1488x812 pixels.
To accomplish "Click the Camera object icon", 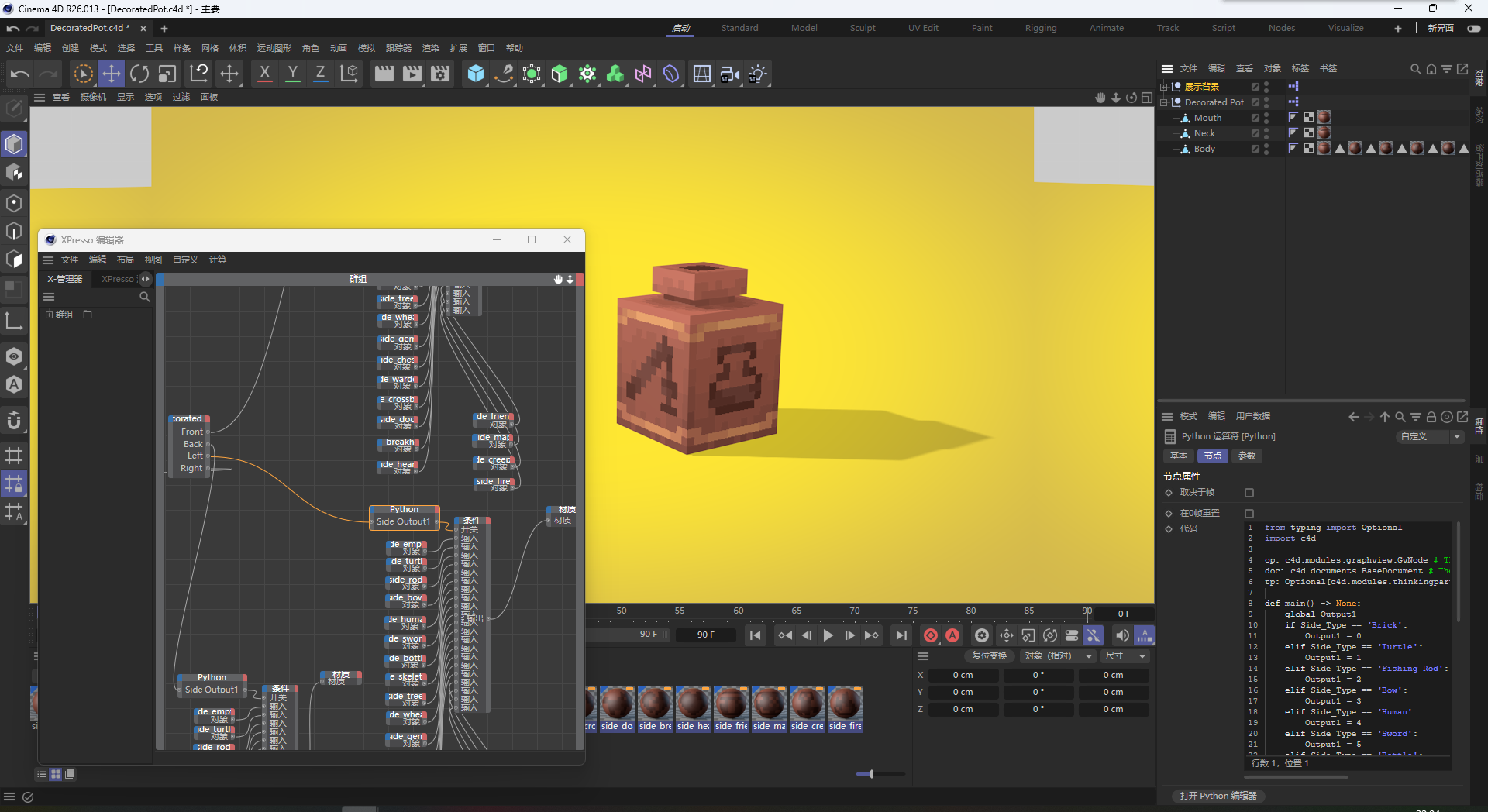I will click(x=730, y=74).
